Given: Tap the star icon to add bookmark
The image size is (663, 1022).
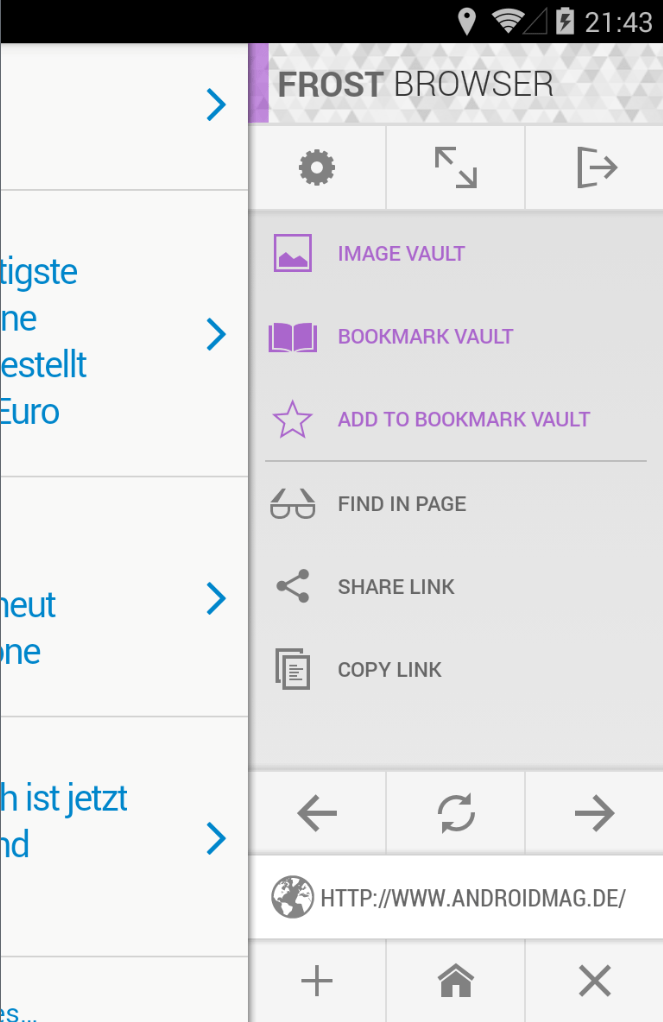Looking at the screenshot, I should pyautogui.click(x=292, y=420).
